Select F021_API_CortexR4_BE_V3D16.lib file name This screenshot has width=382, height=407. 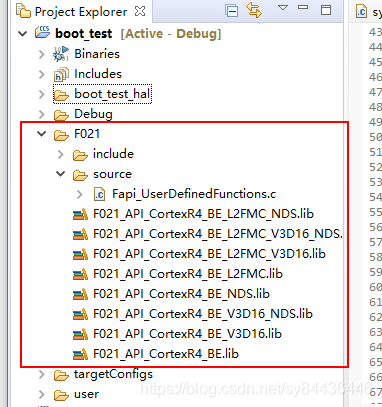(187, 334)
